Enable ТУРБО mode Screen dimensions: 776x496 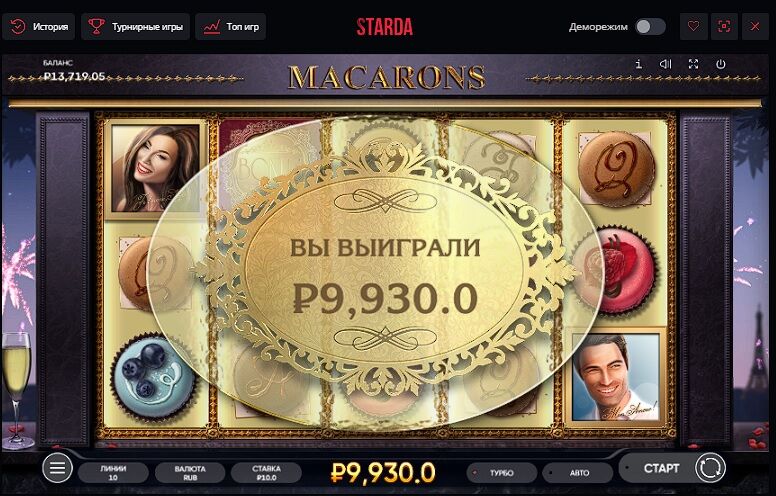(x=501, y=473)
